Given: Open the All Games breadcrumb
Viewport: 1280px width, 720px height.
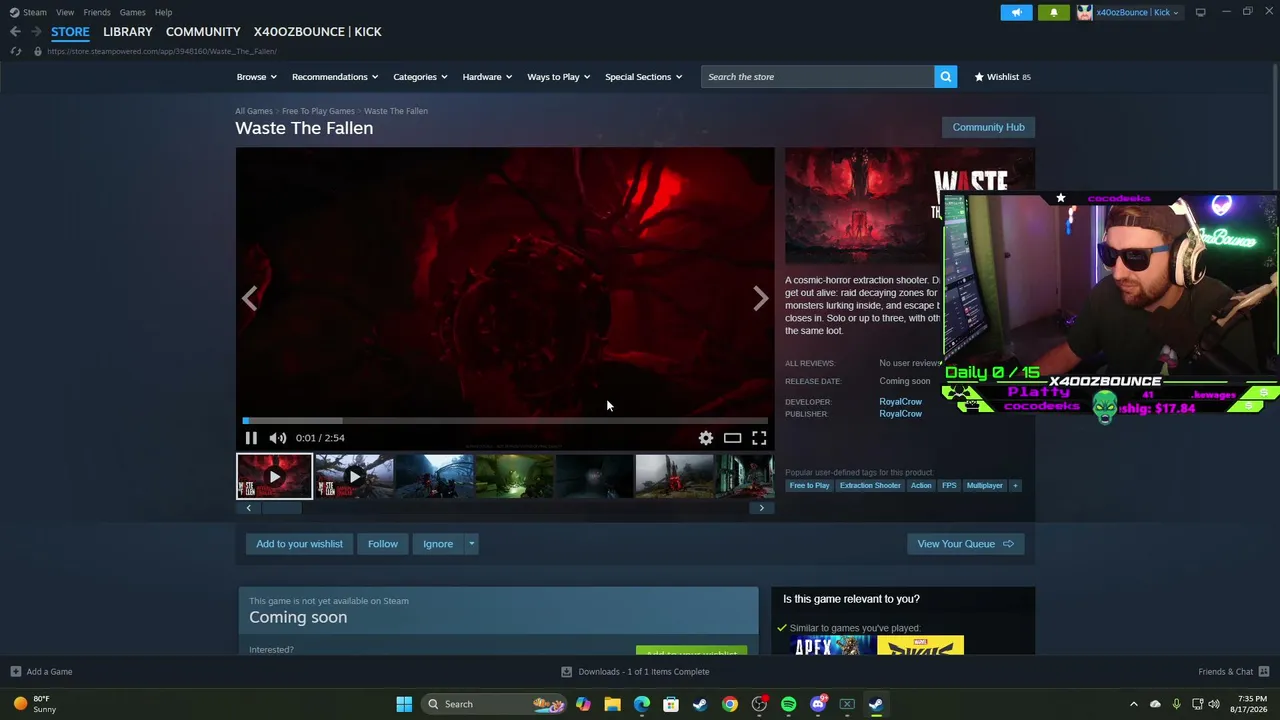Looking at the screenshot, I should coord(254,111).
